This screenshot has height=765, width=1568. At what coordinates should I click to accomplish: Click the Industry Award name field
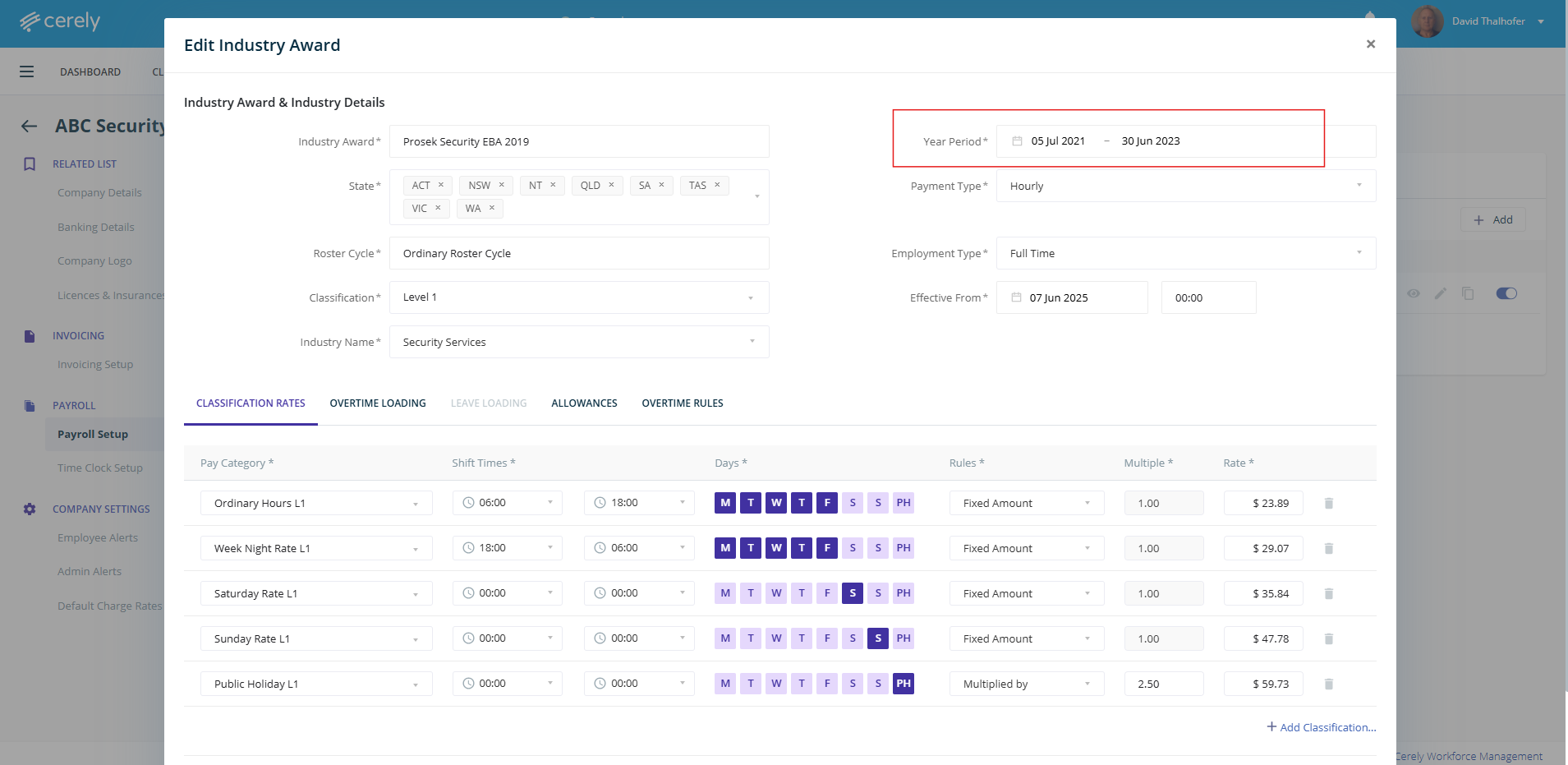coord(579,141)
